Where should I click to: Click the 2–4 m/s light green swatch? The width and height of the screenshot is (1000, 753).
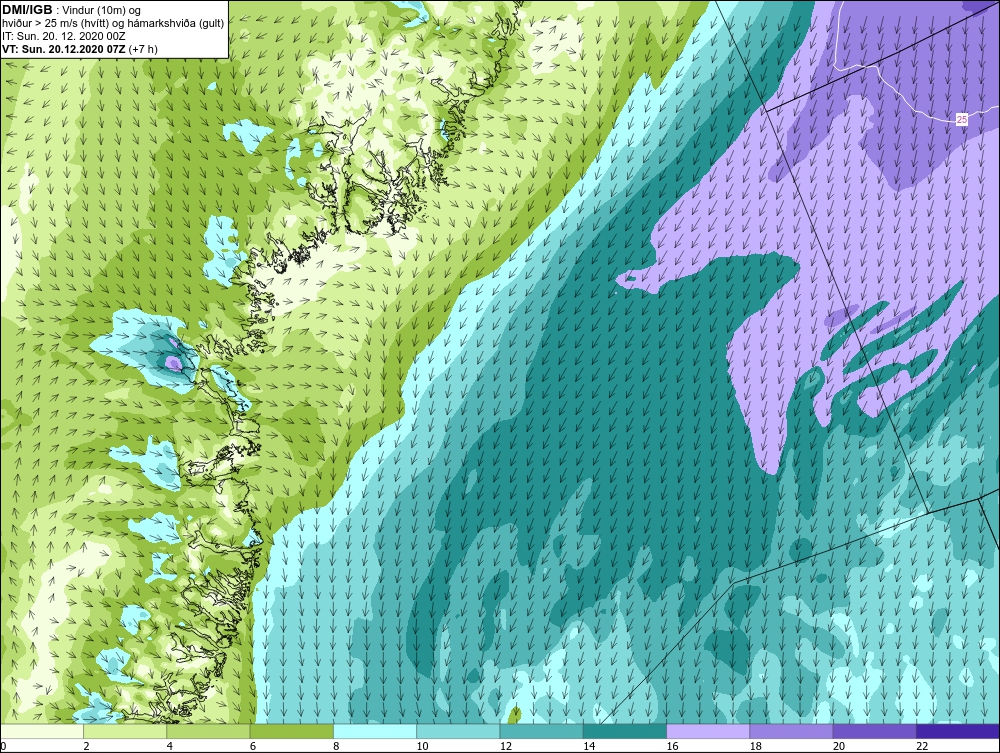coord(125,731)
